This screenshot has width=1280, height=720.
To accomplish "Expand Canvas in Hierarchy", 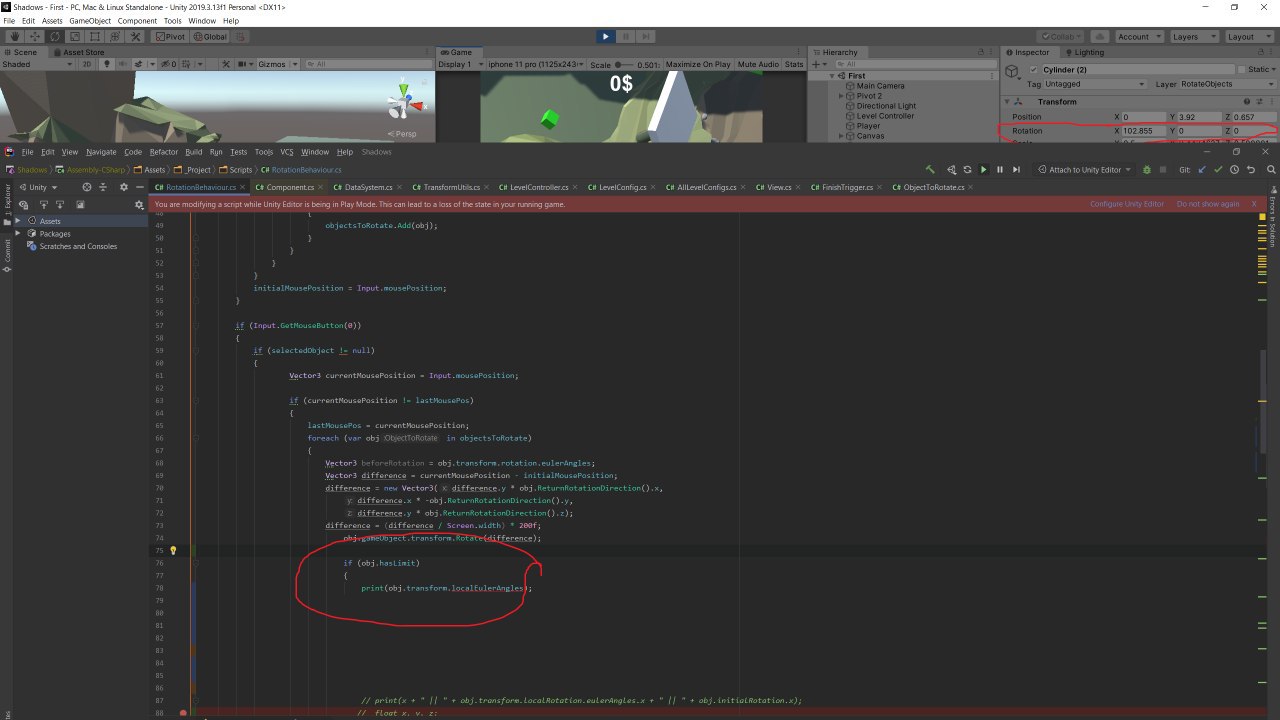I will (x=841, y=136).
